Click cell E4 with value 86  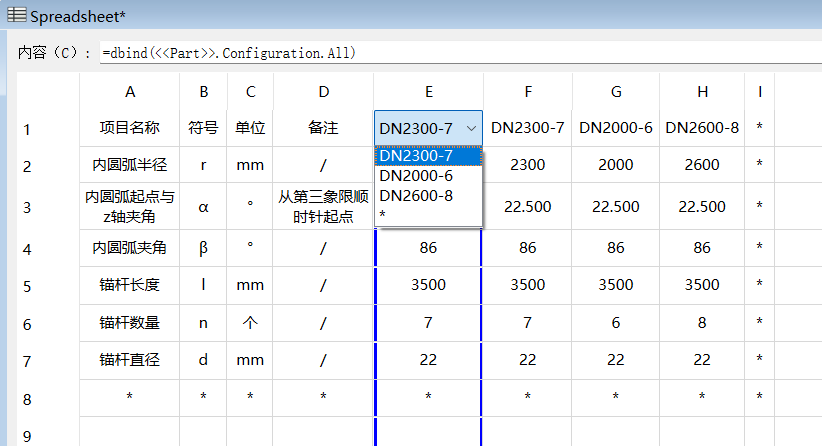pyautogui.click(x=428, y=248)
